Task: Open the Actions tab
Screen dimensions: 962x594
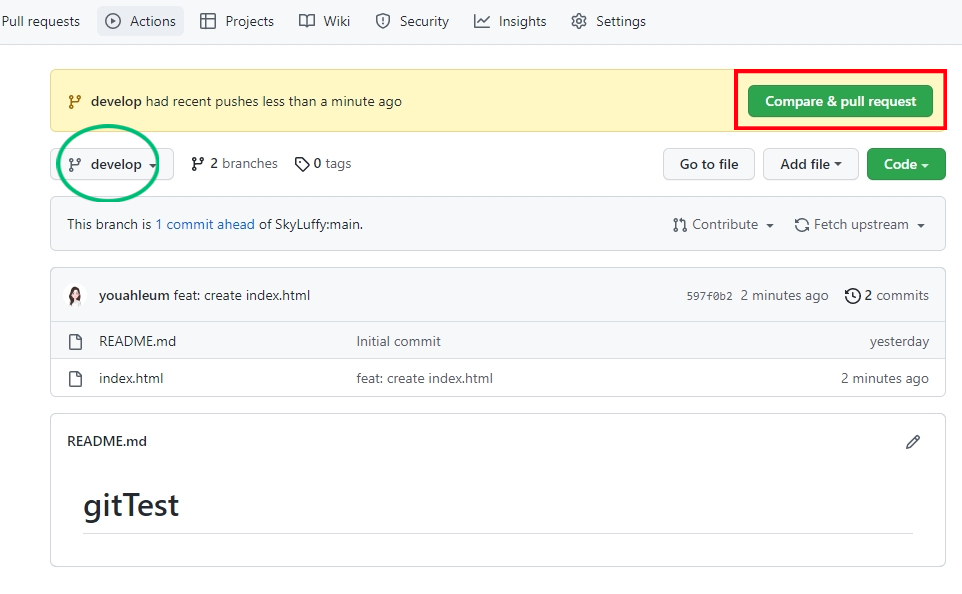Action: tap(140, 21)
